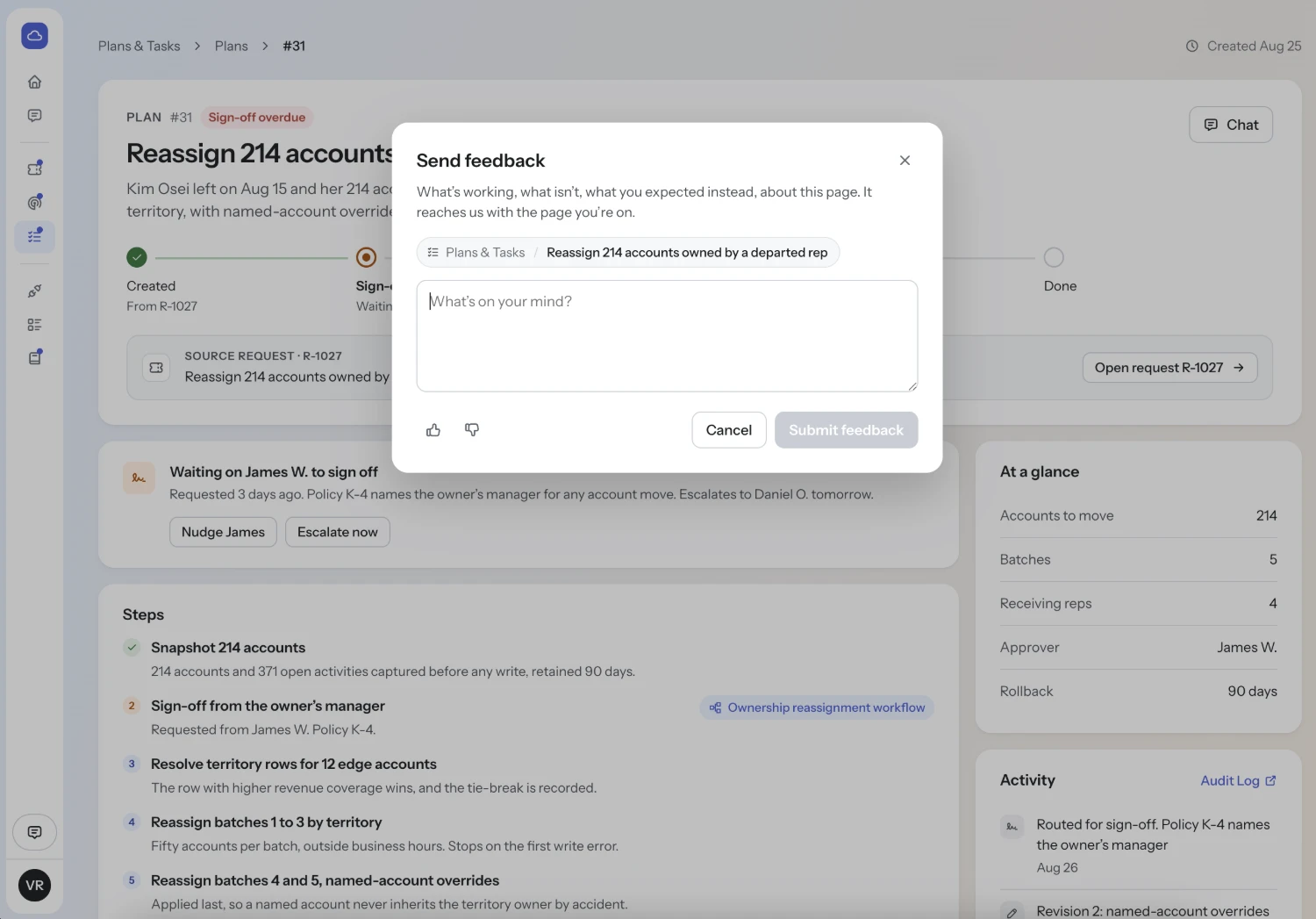The image size is (1316, 919).
Task: Click the Rollback 90 days value
Action: 1253,692
